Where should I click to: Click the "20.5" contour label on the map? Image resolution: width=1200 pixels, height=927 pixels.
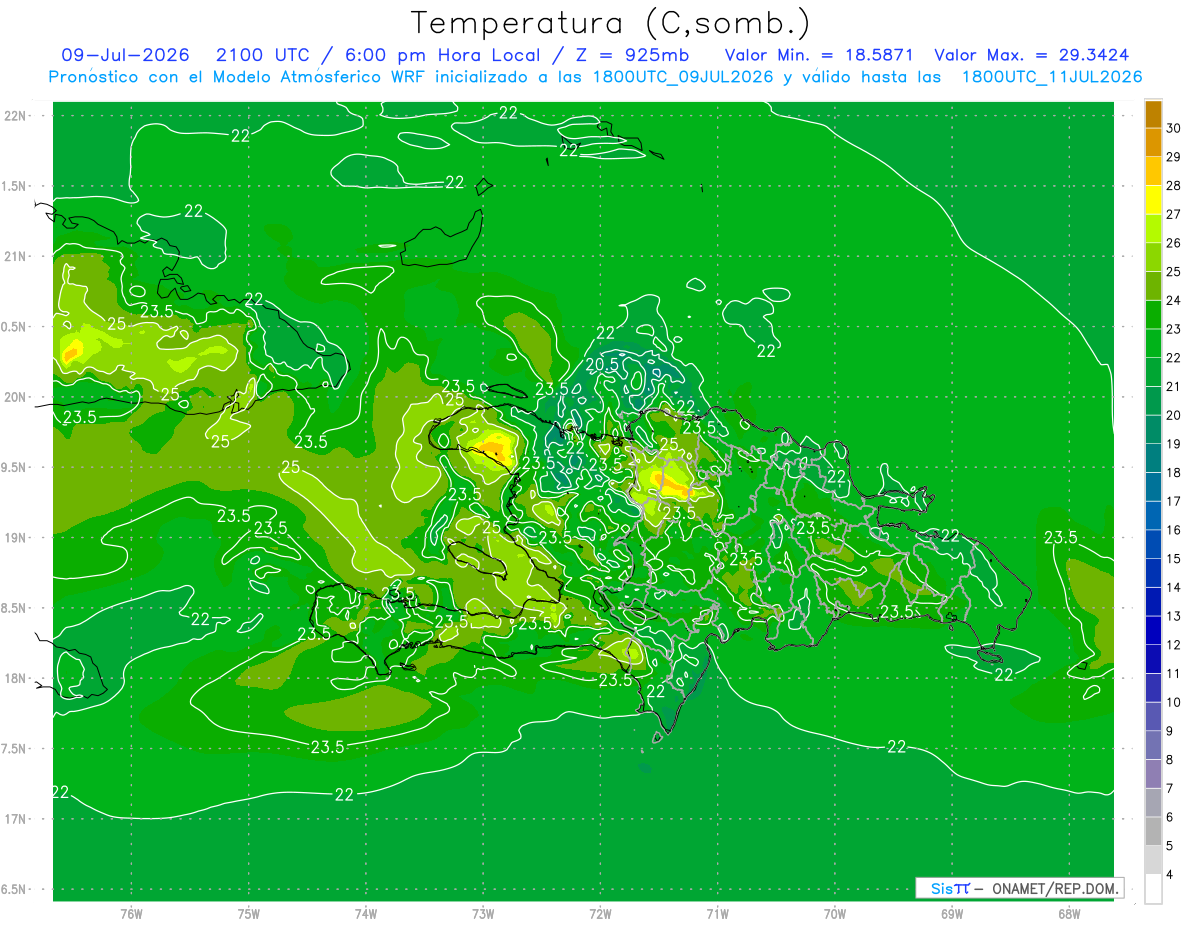pyautogui.click(x=603, y=365)
